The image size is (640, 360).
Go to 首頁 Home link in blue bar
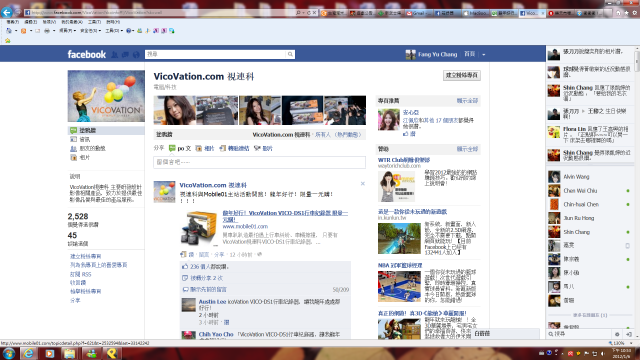469,54
